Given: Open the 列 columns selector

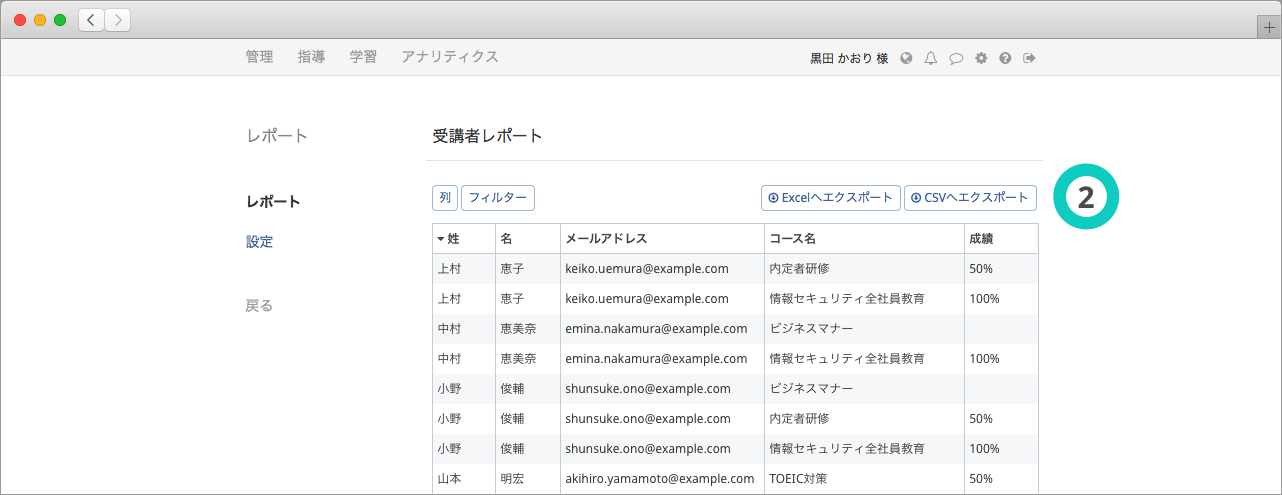Looking at the screenshot, I should [445, 198].
